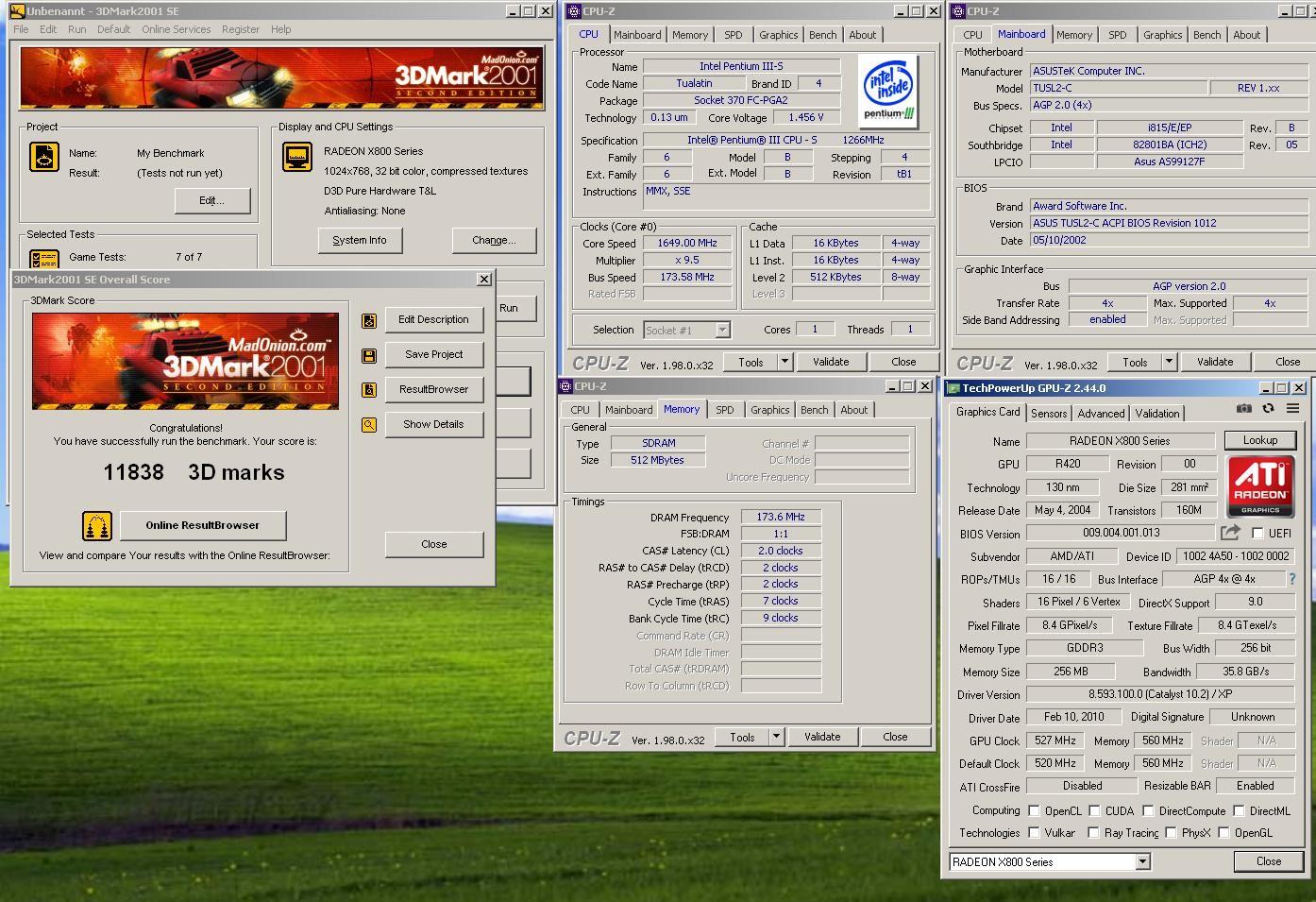Toggle the PhysX checkbox
The width and height of the screenshot is (1316, 902).
tap(1171, 832)
